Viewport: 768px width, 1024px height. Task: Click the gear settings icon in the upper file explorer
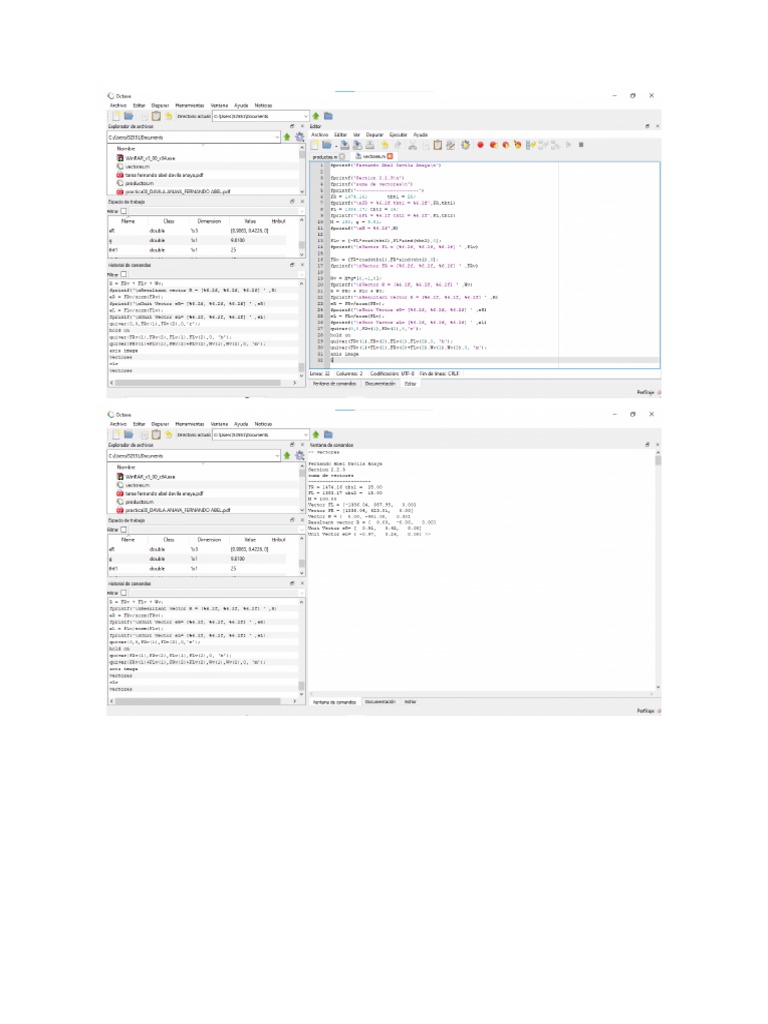pyautogui.click(x=299, y=137)
